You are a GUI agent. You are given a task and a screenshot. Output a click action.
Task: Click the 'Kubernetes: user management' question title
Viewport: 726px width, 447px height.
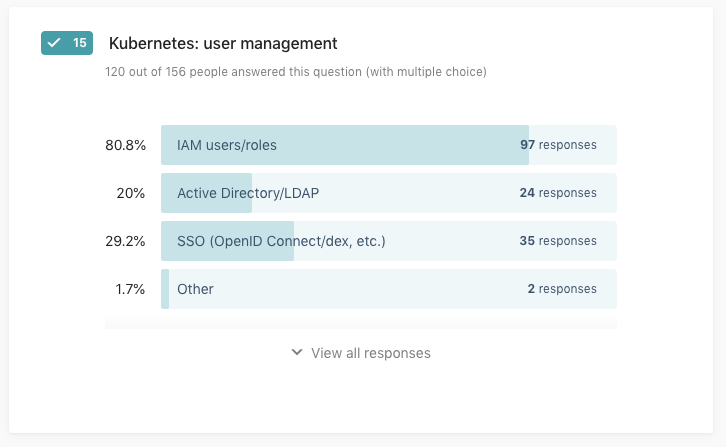click(x=222, y=44)
